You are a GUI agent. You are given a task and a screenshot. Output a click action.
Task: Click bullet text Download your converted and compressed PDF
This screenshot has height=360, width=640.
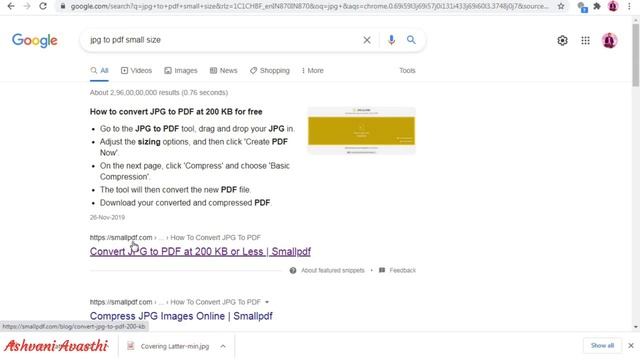186,203
